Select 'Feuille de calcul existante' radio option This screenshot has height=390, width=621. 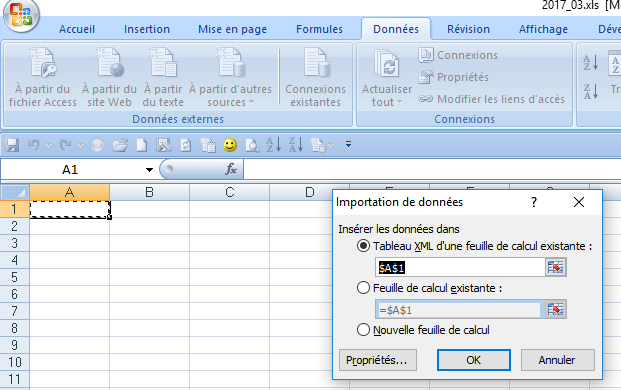[x=363, y=288]
